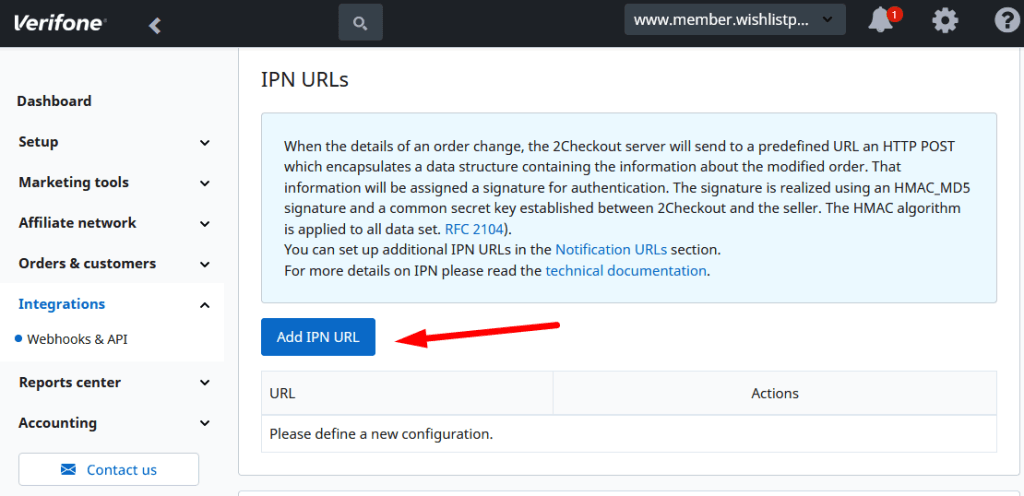This screenshot has width=1024, height=496.
Task: Expand the Marketing tools chevron
Action: 205,183
